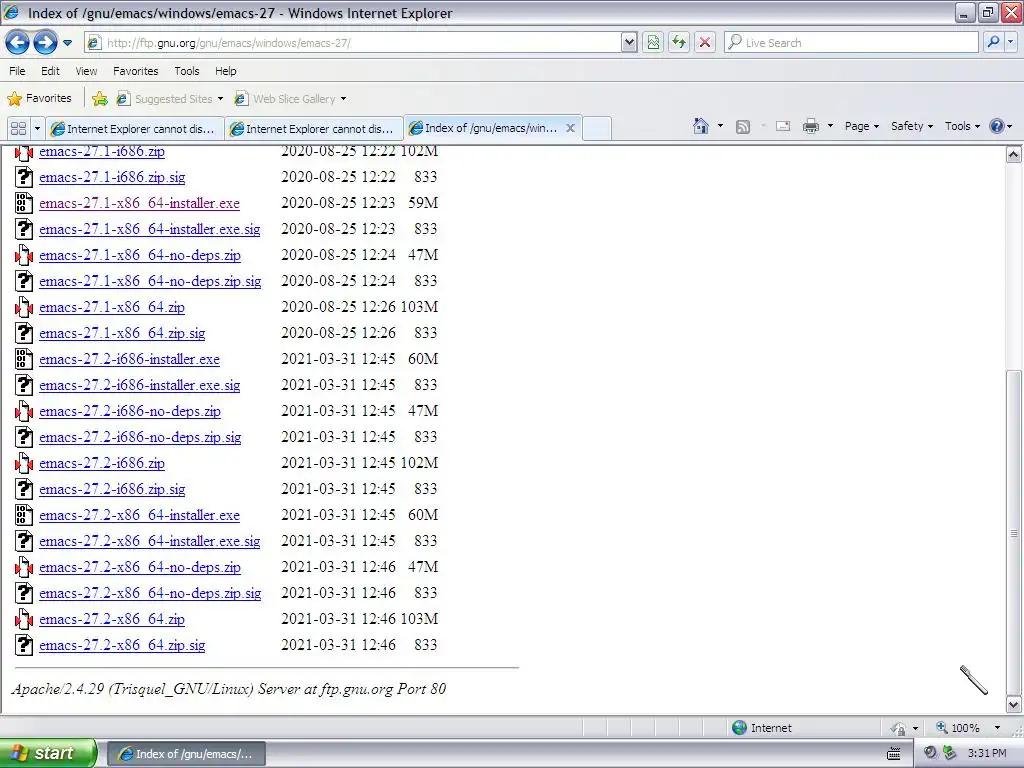Open the Help menu

point(226,71)
